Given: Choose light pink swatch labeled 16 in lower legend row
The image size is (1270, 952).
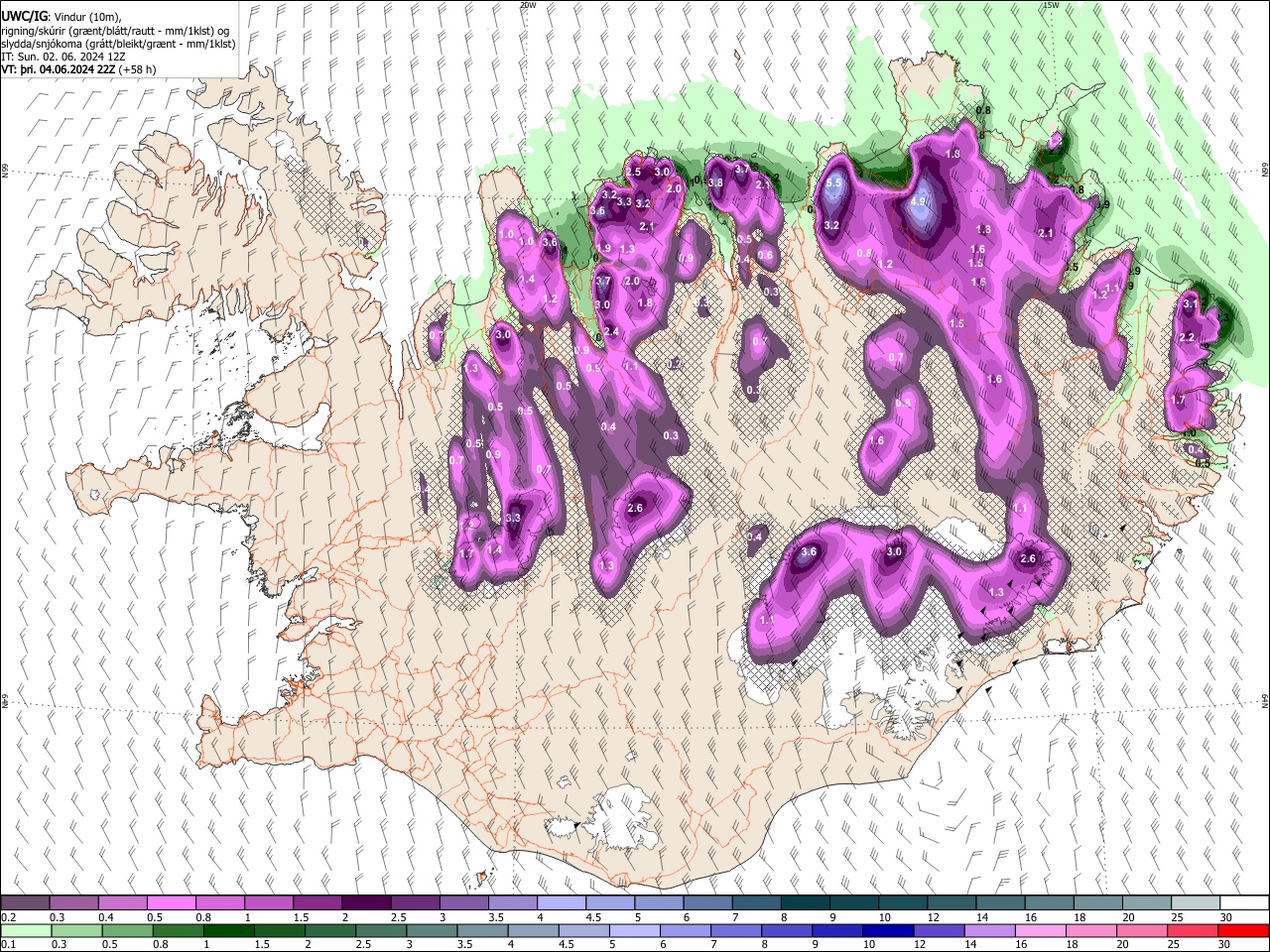Looking at the screenshot, I should point(1040,930).
